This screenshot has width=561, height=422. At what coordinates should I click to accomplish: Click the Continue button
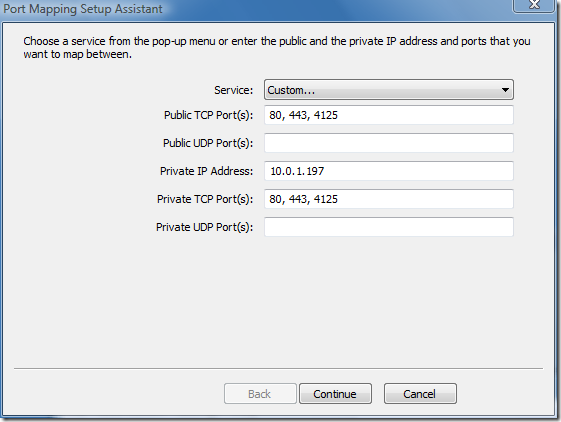[x=335, y=394]
